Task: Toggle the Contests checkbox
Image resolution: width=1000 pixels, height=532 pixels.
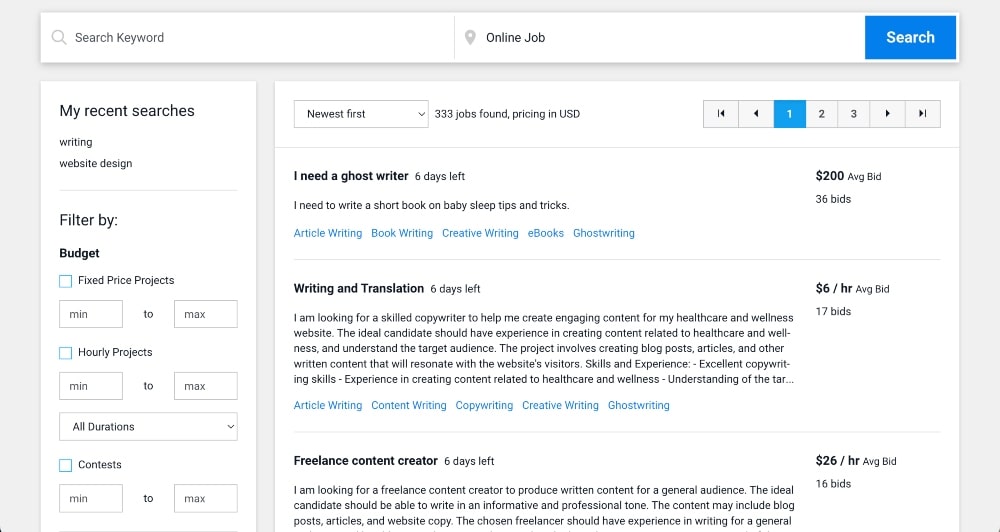Action: pos(66,465)
